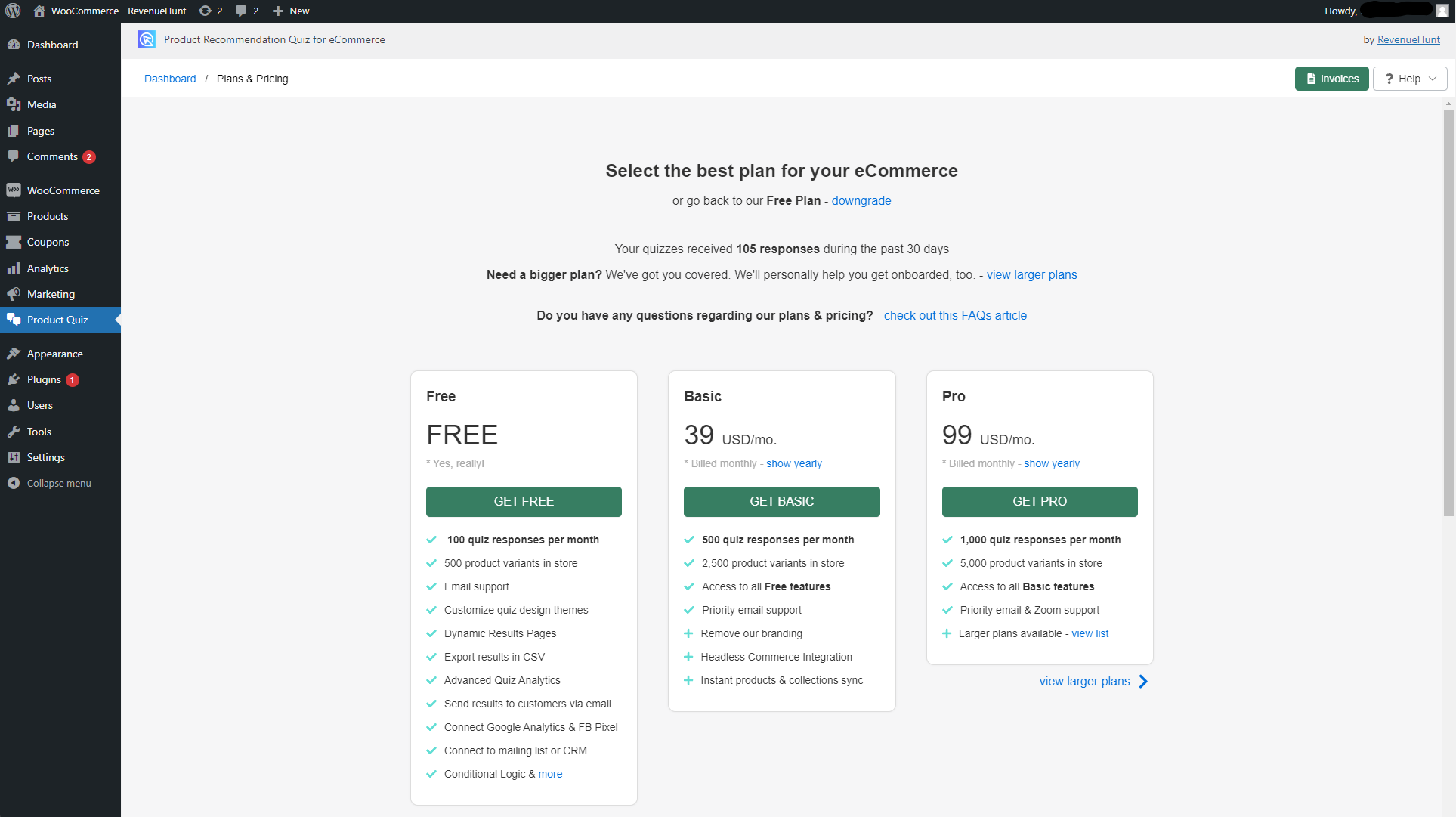The width and height of the screenshot is (1456, 817).
Task: Open the admin bar comments bubble icon
Action: click(x=241, y=11)
